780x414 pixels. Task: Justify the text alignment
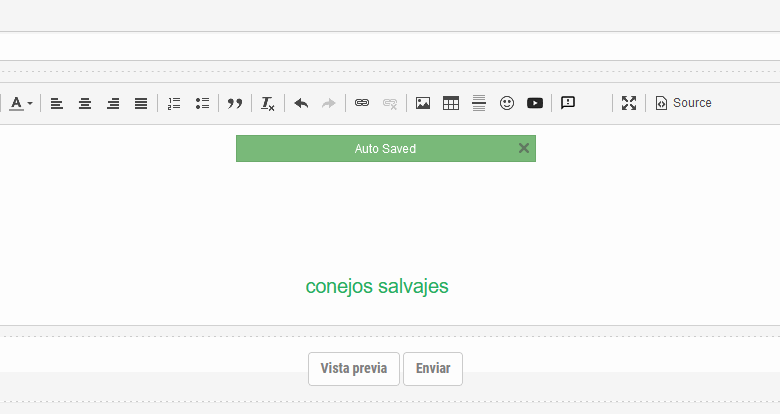pyautogui.click(x=141, y=103)
